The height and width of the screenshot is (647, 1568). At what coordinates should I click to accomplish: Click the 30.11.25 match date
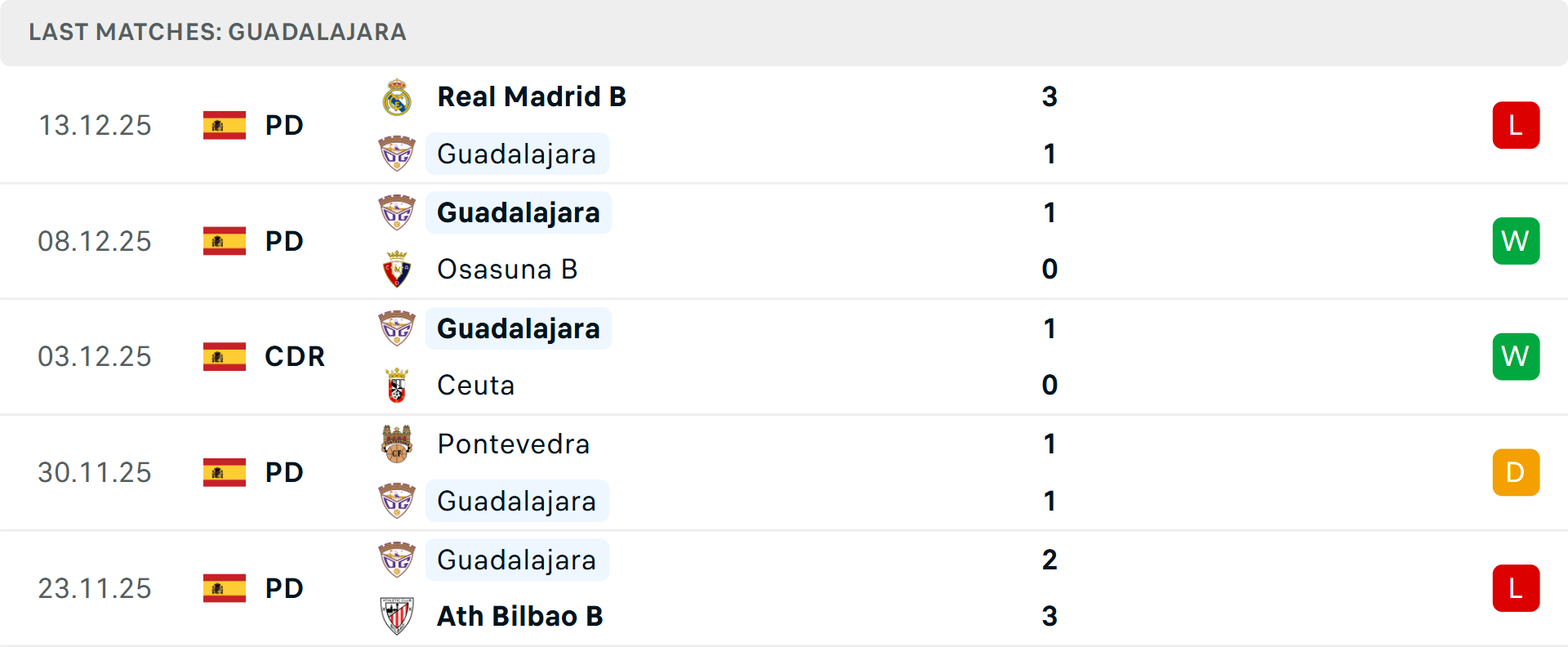(95, 473)
